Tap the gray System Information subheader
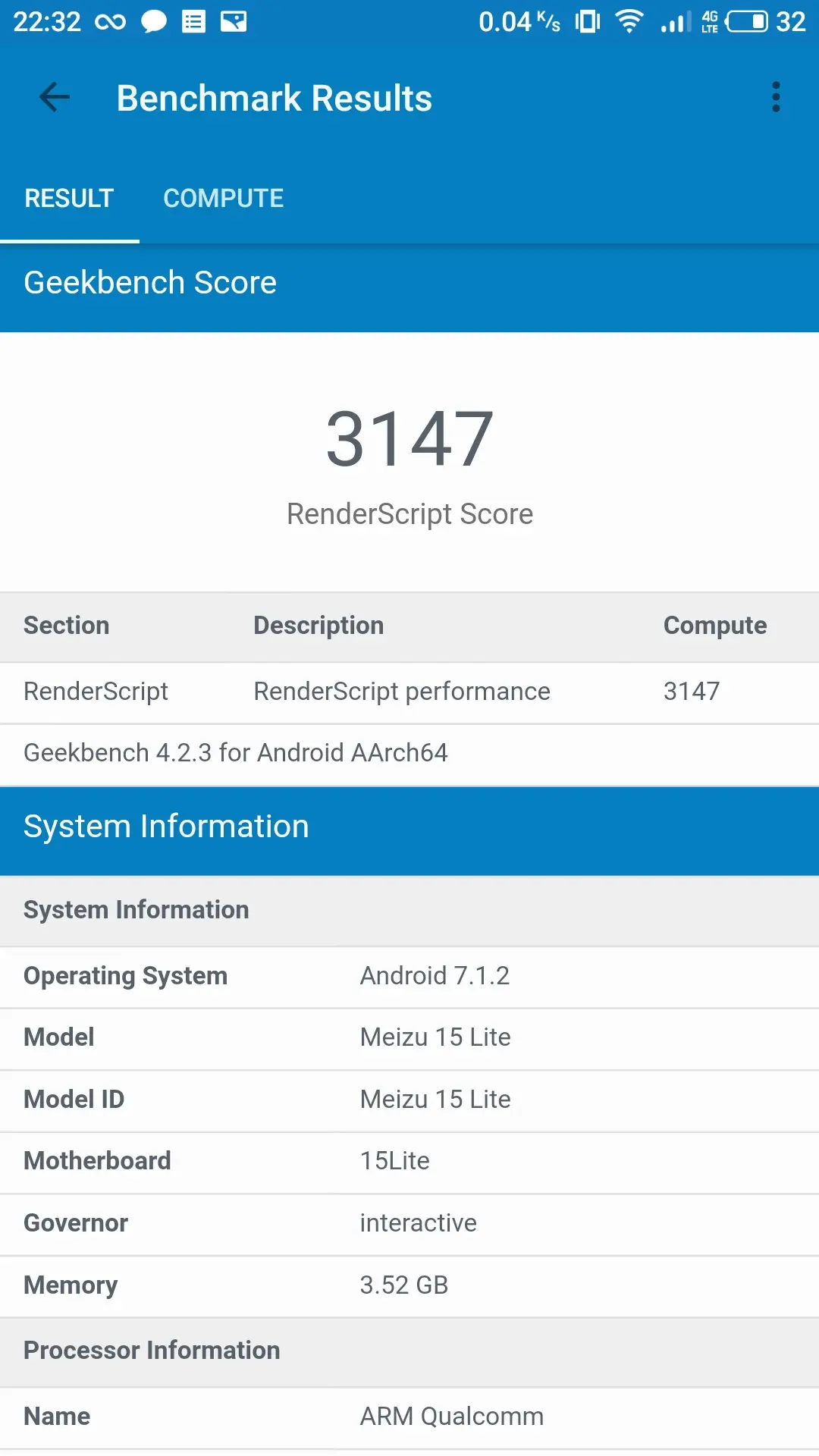 (x=409, y=911)
